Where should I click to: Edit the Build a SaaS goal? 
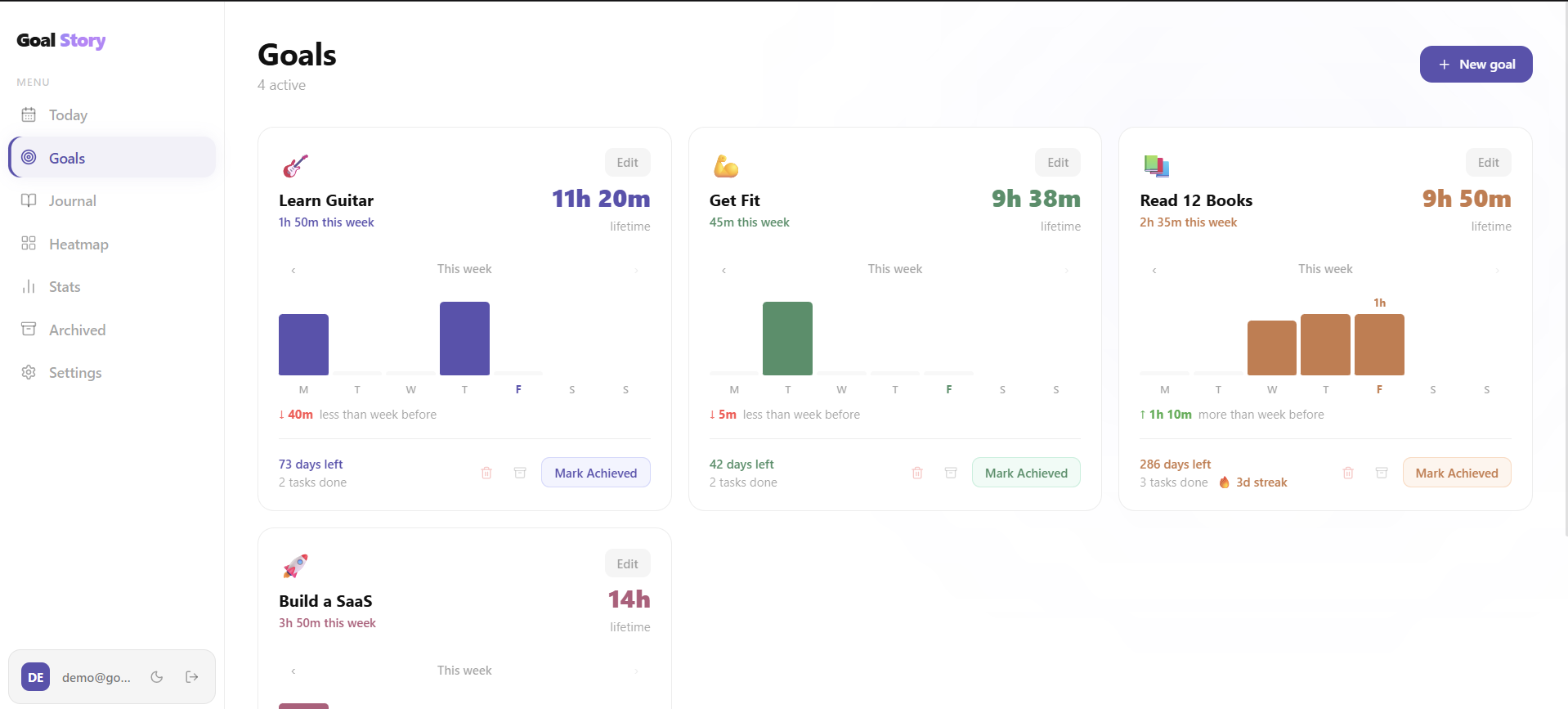pos(628,563)
